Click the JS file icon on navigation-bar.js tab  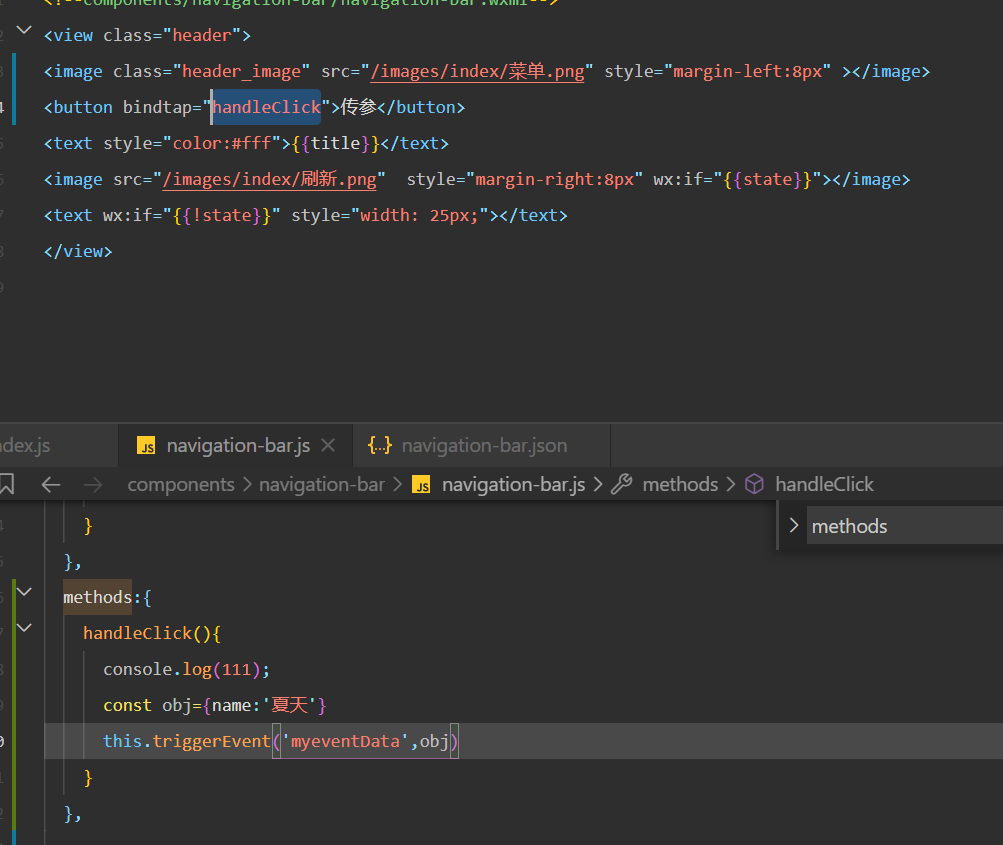[146, 445]
